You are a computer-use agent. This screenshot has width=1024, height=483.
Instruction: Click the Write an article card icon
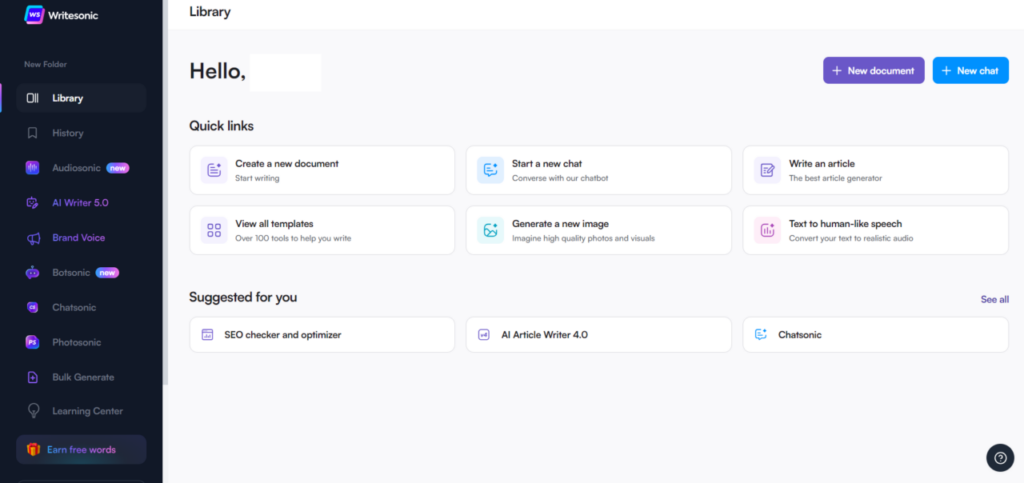coord(767,170)
